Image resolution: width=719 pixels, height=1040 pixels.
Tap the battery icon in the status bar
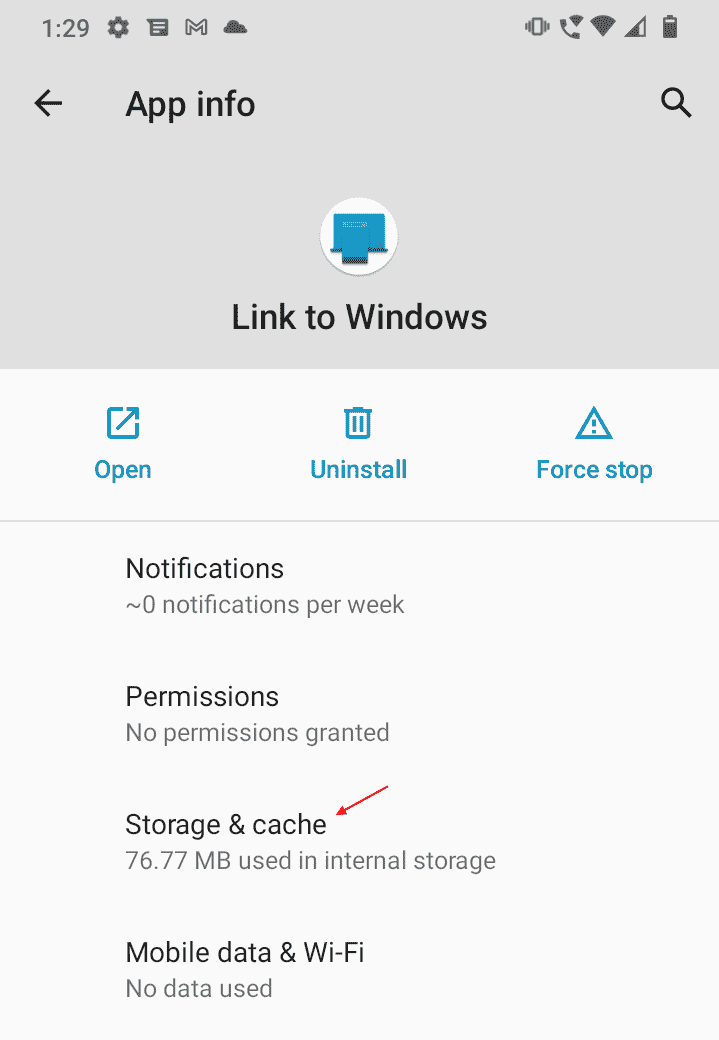pyautogui.click(x=671, y=27)
